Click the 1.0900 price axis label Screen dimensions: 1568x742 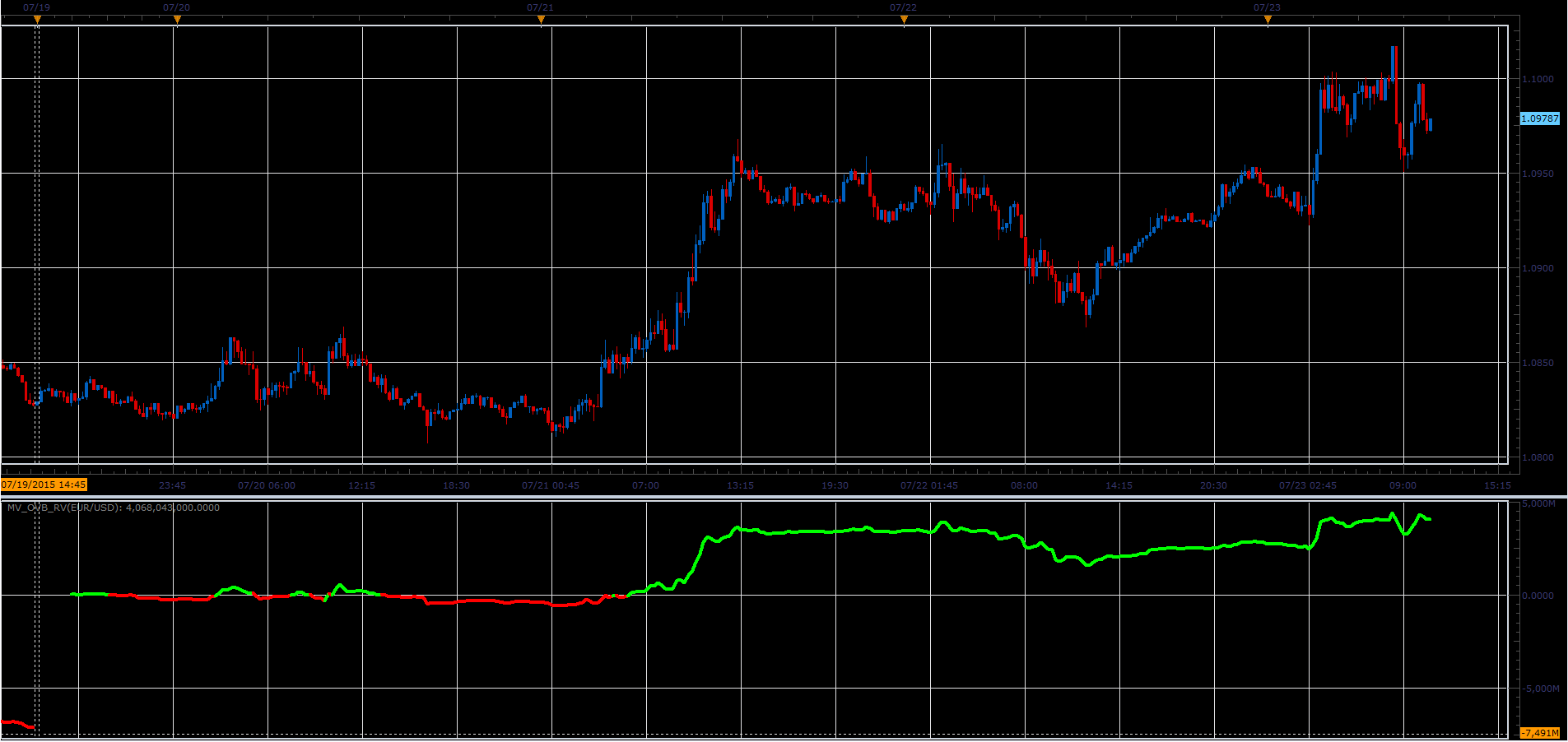coord(1538,268)
